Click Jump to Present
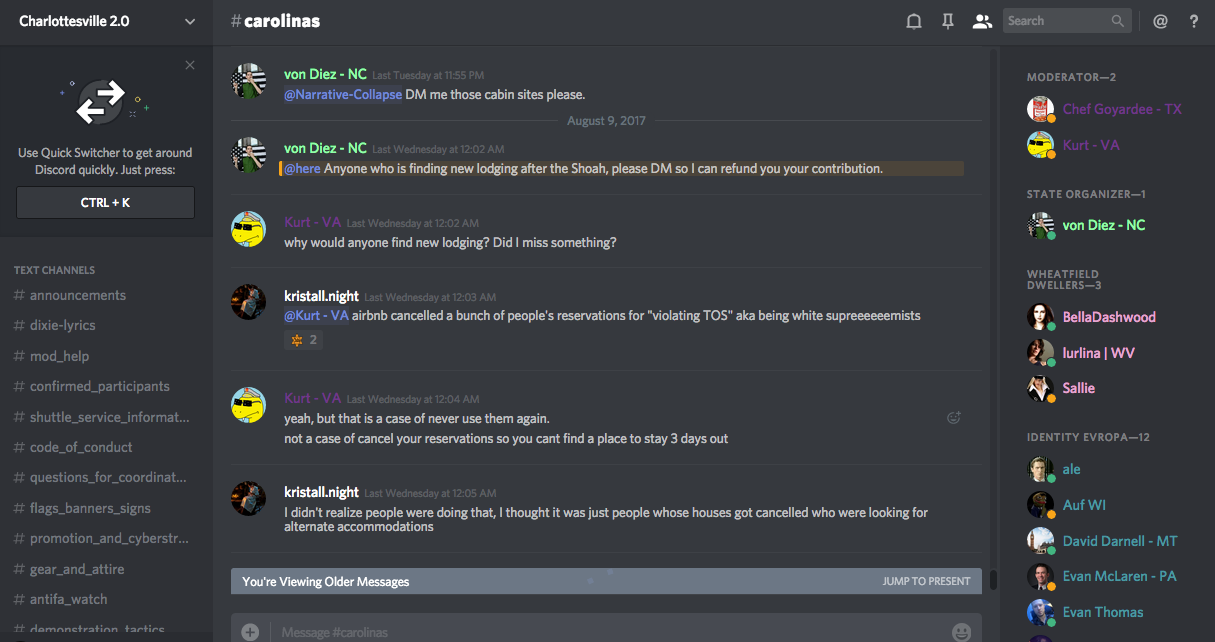1215x642 pixels. [926, 581]
